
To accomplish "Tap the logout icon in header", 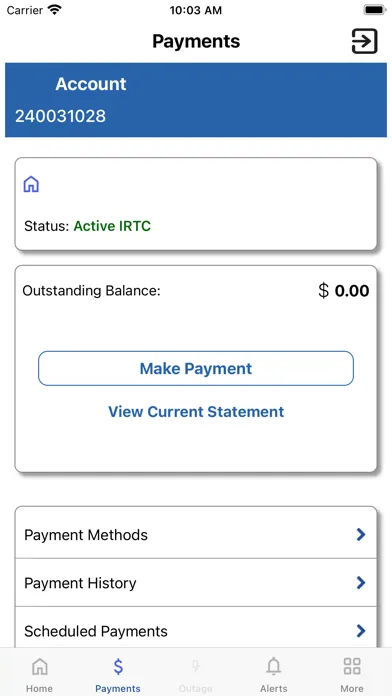I will coord(364,41).
